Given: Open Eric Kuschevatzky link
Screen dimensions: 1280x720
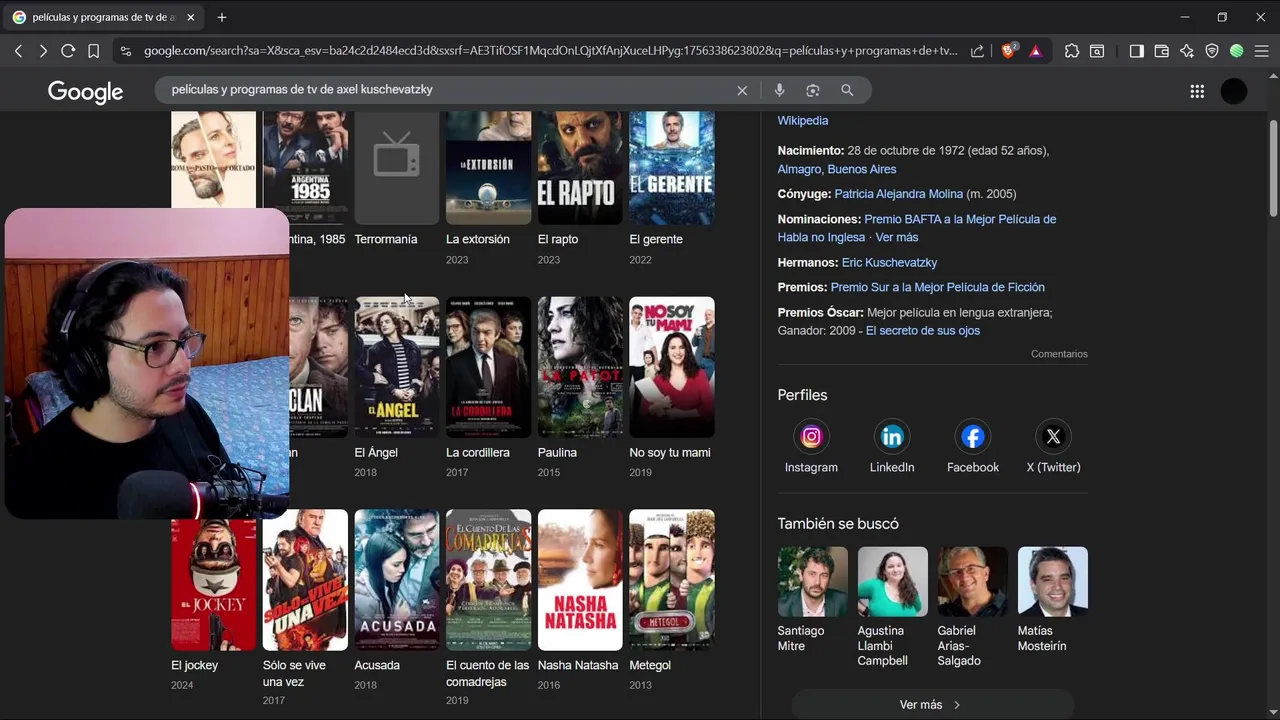Looking at the screenshot, I should click(x=889, y=263).
